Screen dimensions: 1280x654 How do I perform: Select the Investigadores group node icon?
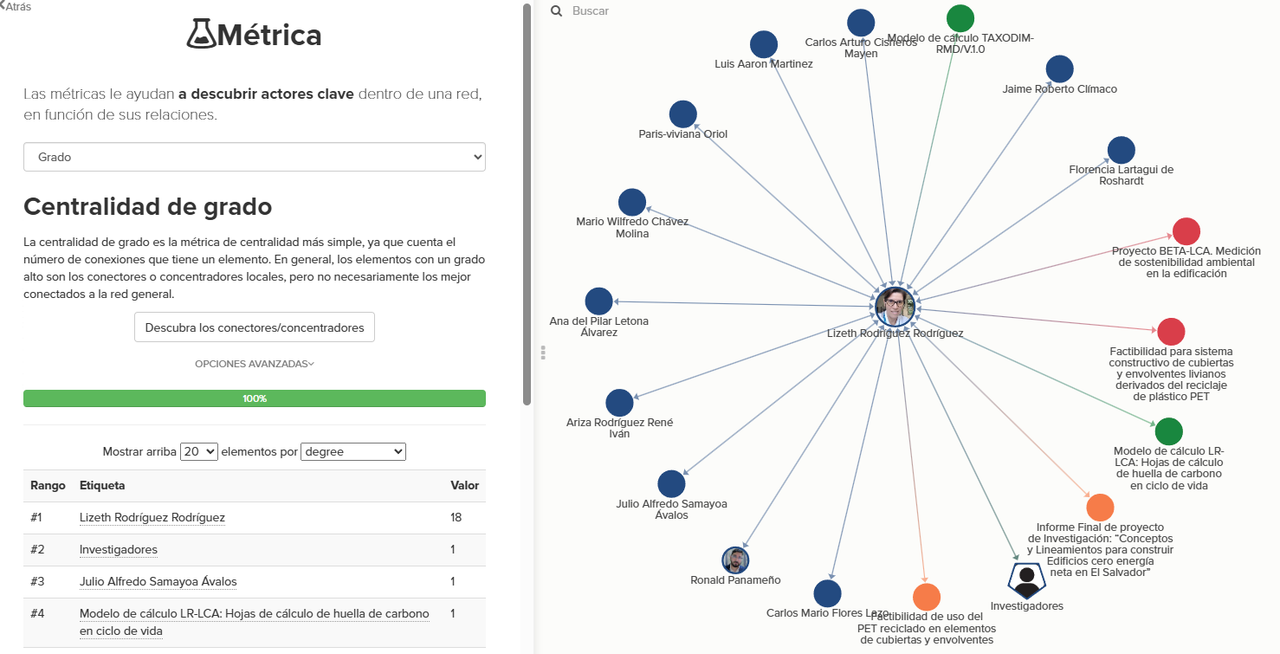[x=1026, y=579]
